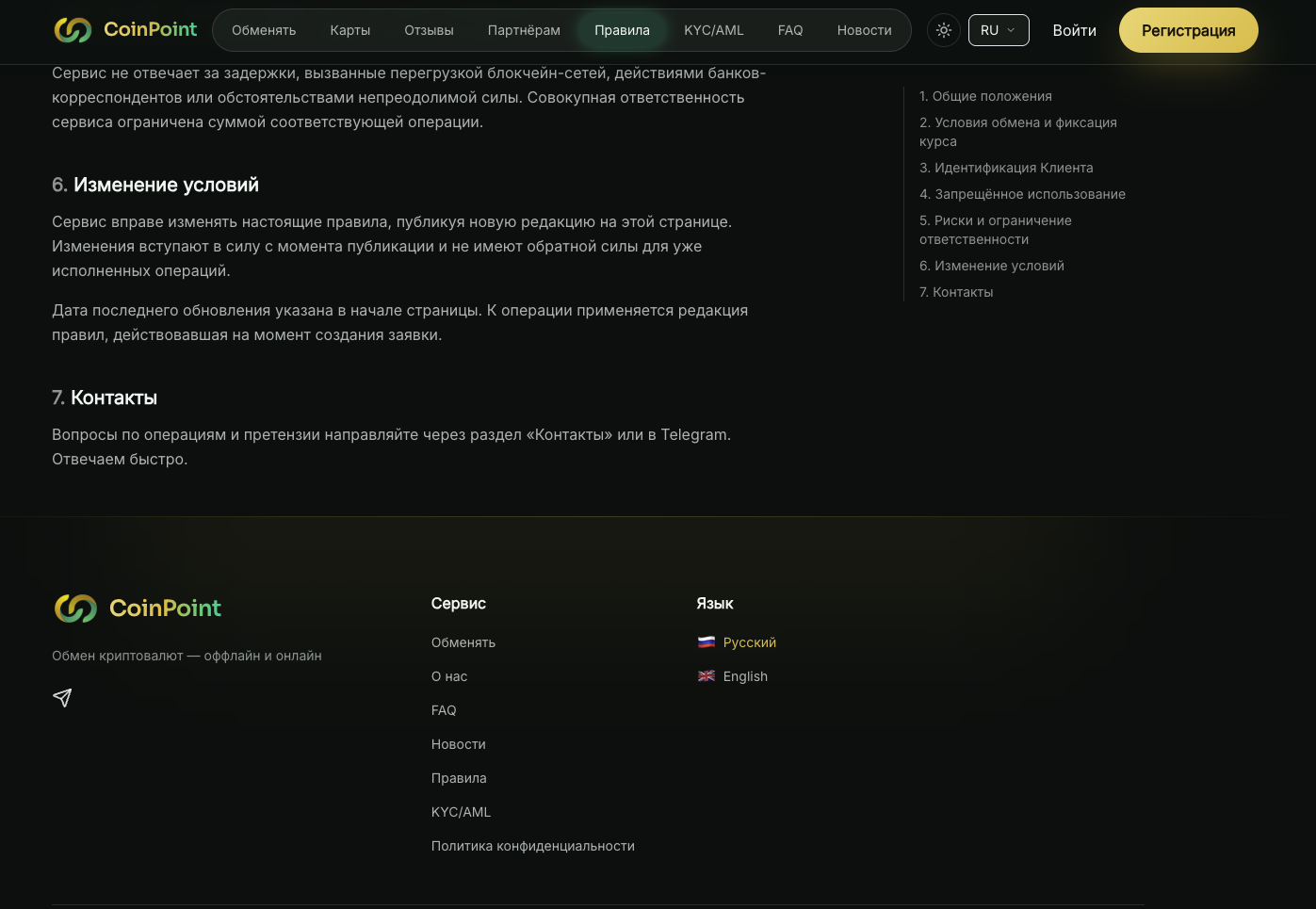Click the UK flag icon in footer
Viewport: 1316px width, 909px height.
pos(707,676)
